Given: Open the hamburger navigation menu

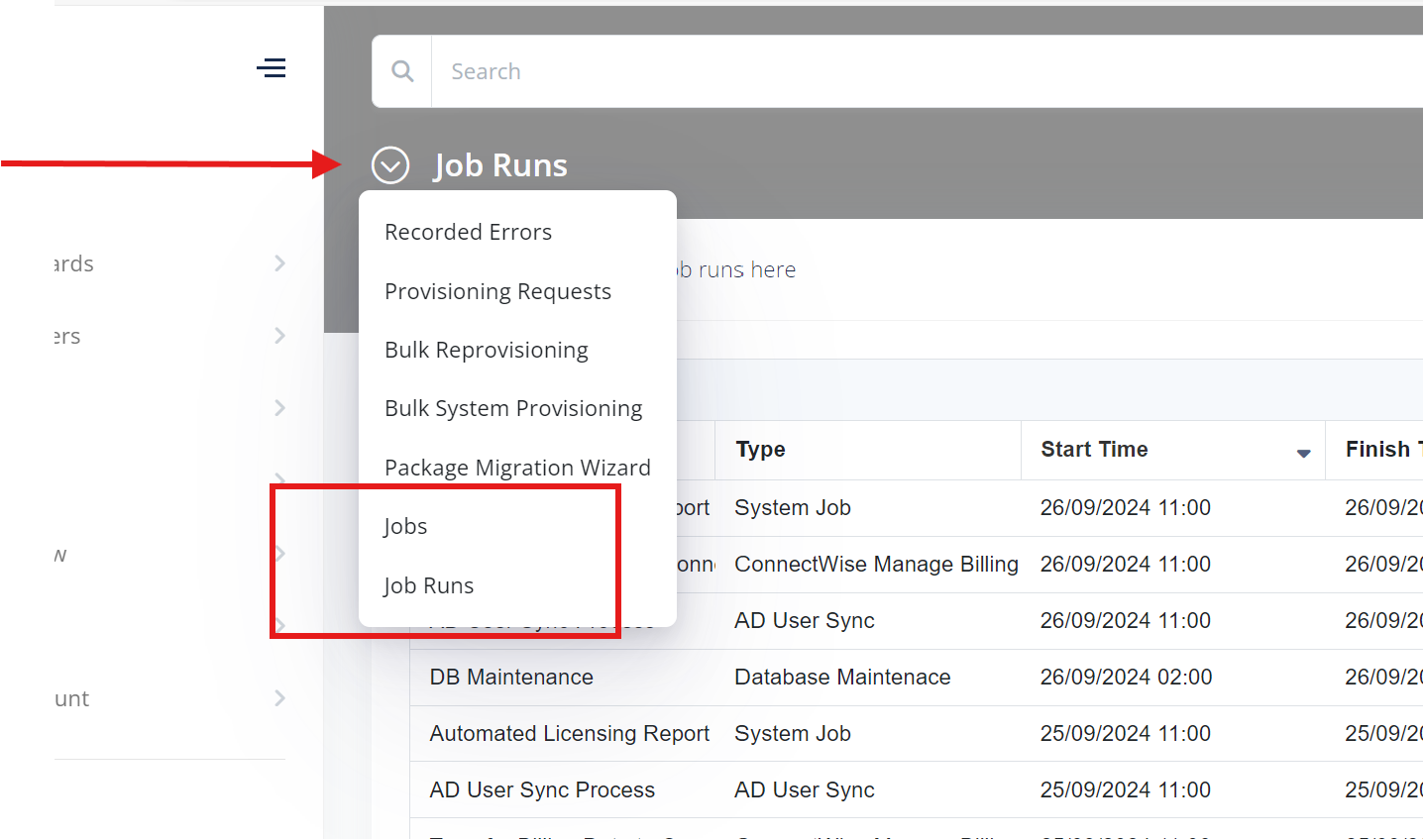Looking at the screenshot, I should [x=272, y=67].
